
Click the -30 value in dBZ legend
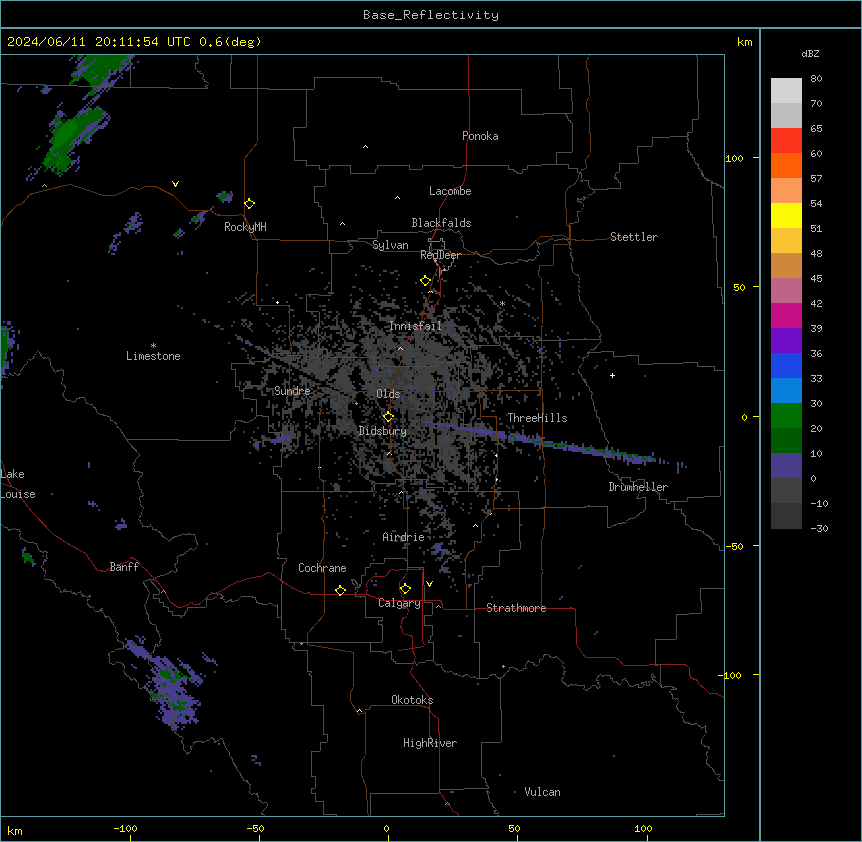(819, 528)
